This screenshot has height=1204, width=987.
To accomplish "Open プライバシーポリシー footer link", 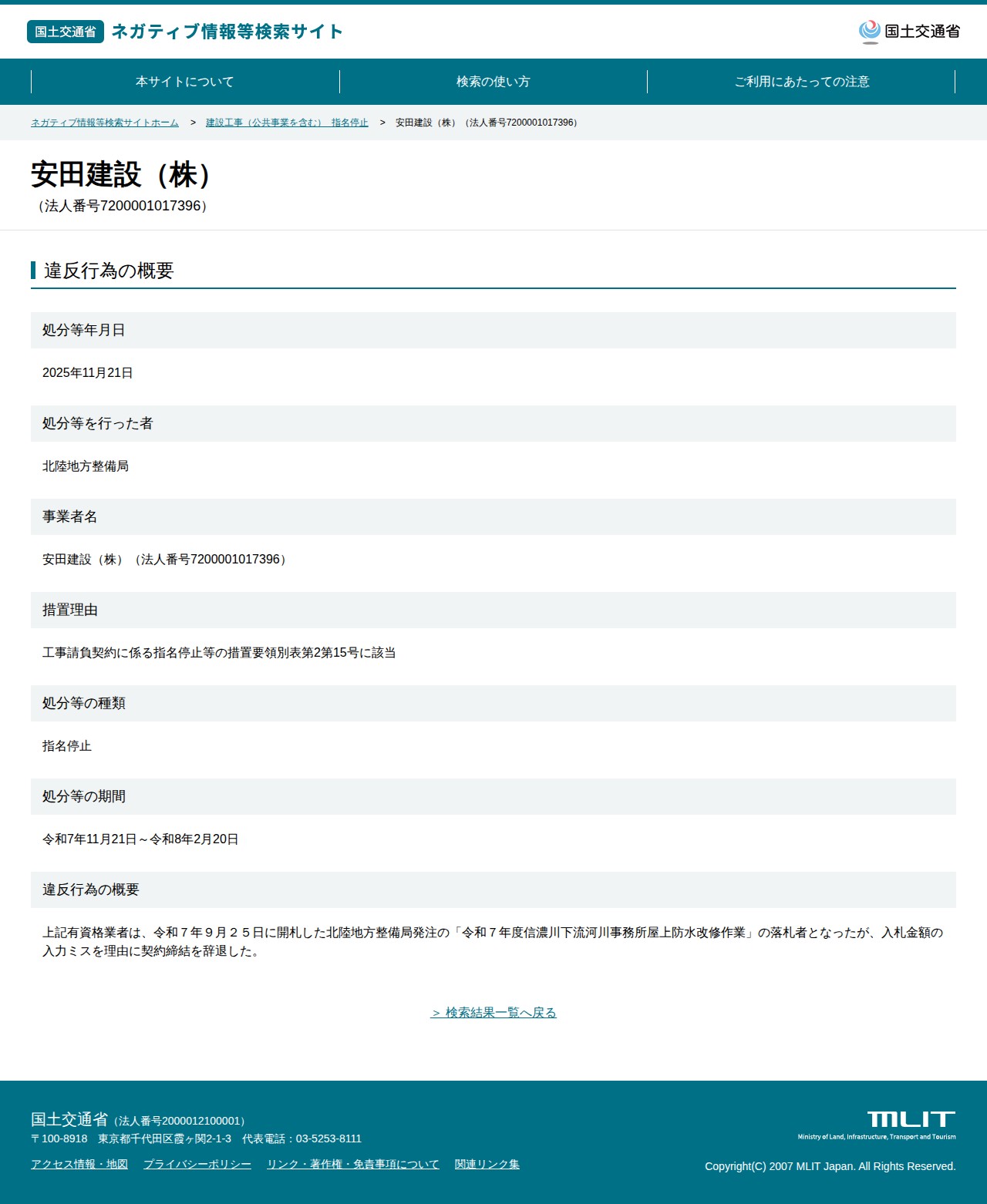I will pyautogui.click(x=197, y=1164).
